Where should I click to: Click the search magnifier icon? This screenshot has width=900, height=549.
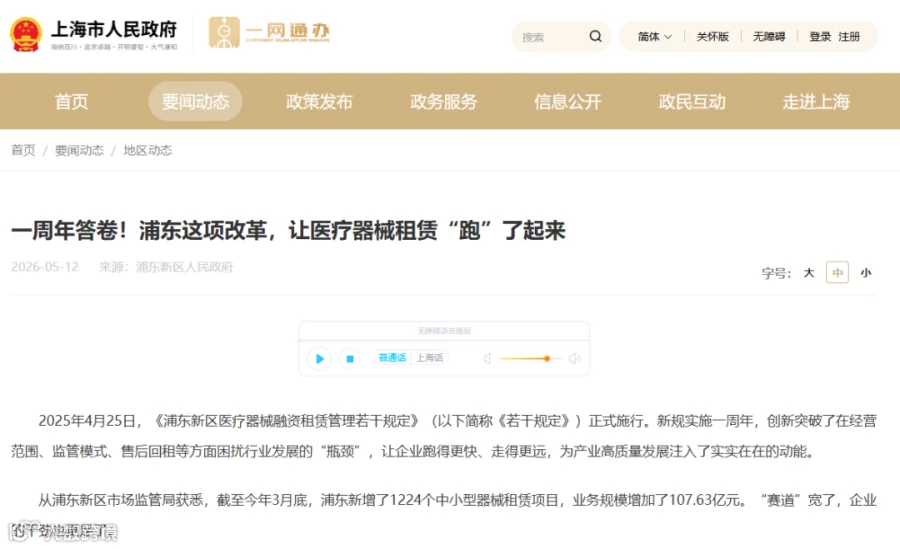coord(595,36)
